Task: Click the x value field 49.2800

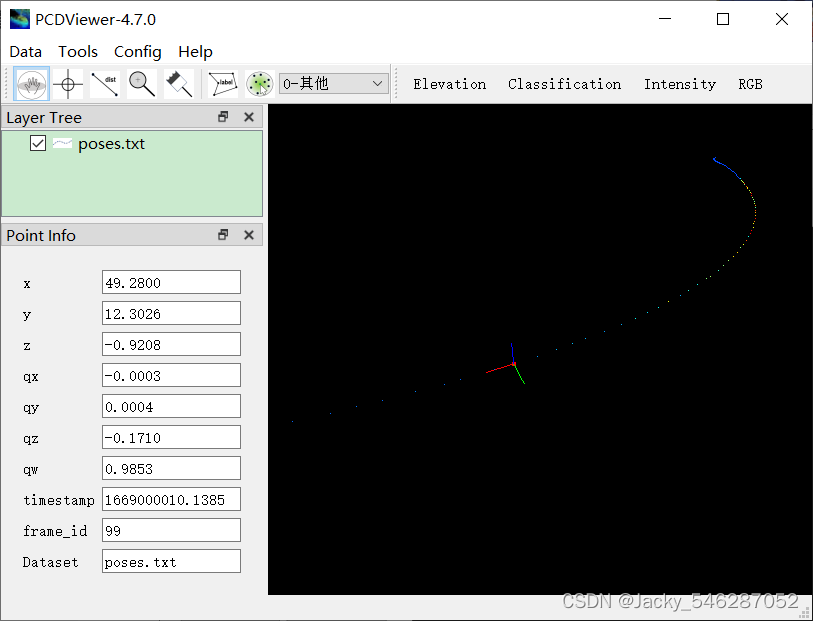Action: 171,283
